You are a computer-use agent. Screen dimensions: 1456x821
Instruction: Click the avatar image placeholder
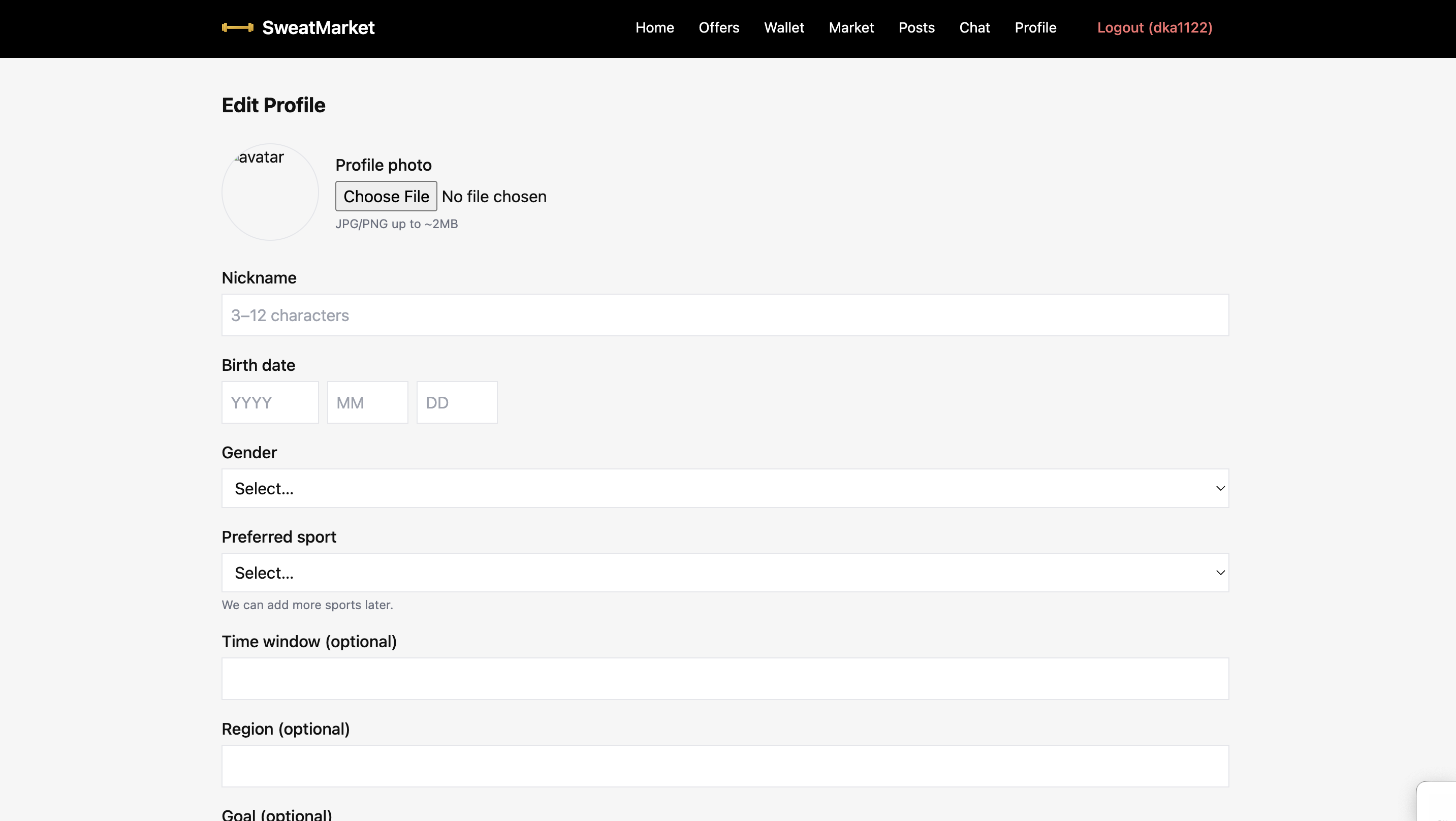tap(270, 192)
